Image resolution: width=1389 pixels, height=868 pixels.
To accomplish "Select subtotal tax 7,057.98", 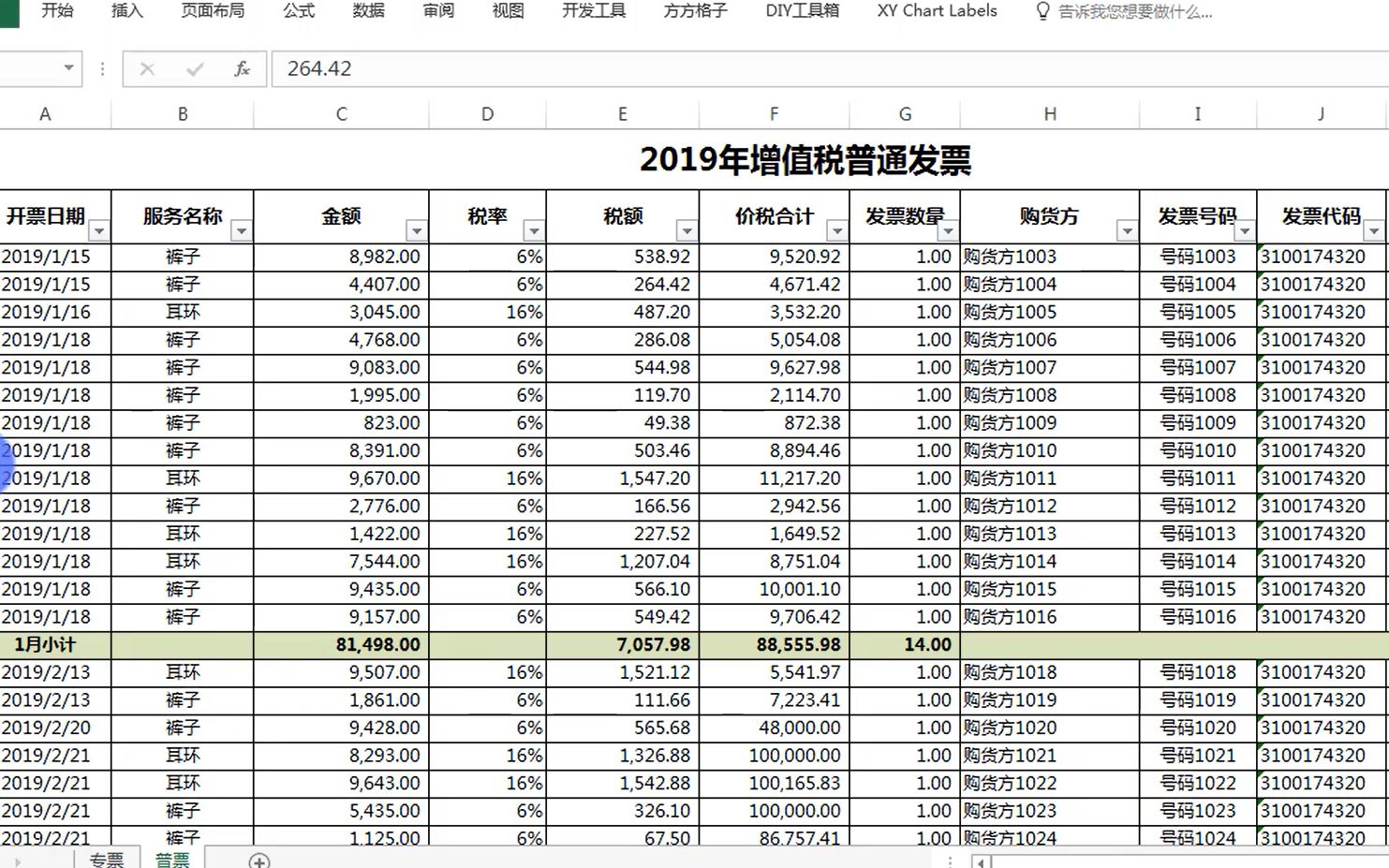I will pos(622,645).
